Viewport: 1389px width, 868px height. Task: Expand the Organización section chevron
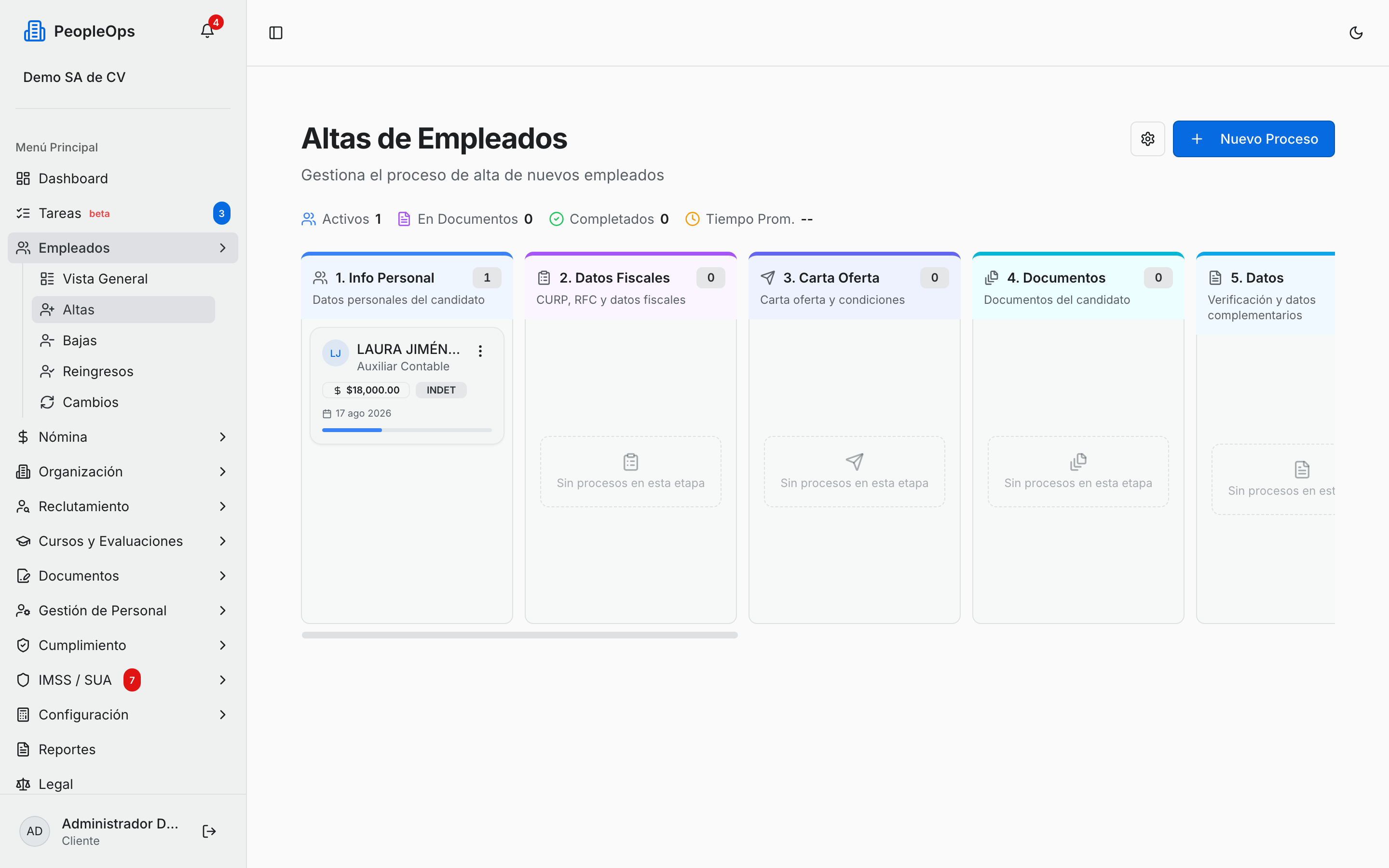(x=223, y=472)
